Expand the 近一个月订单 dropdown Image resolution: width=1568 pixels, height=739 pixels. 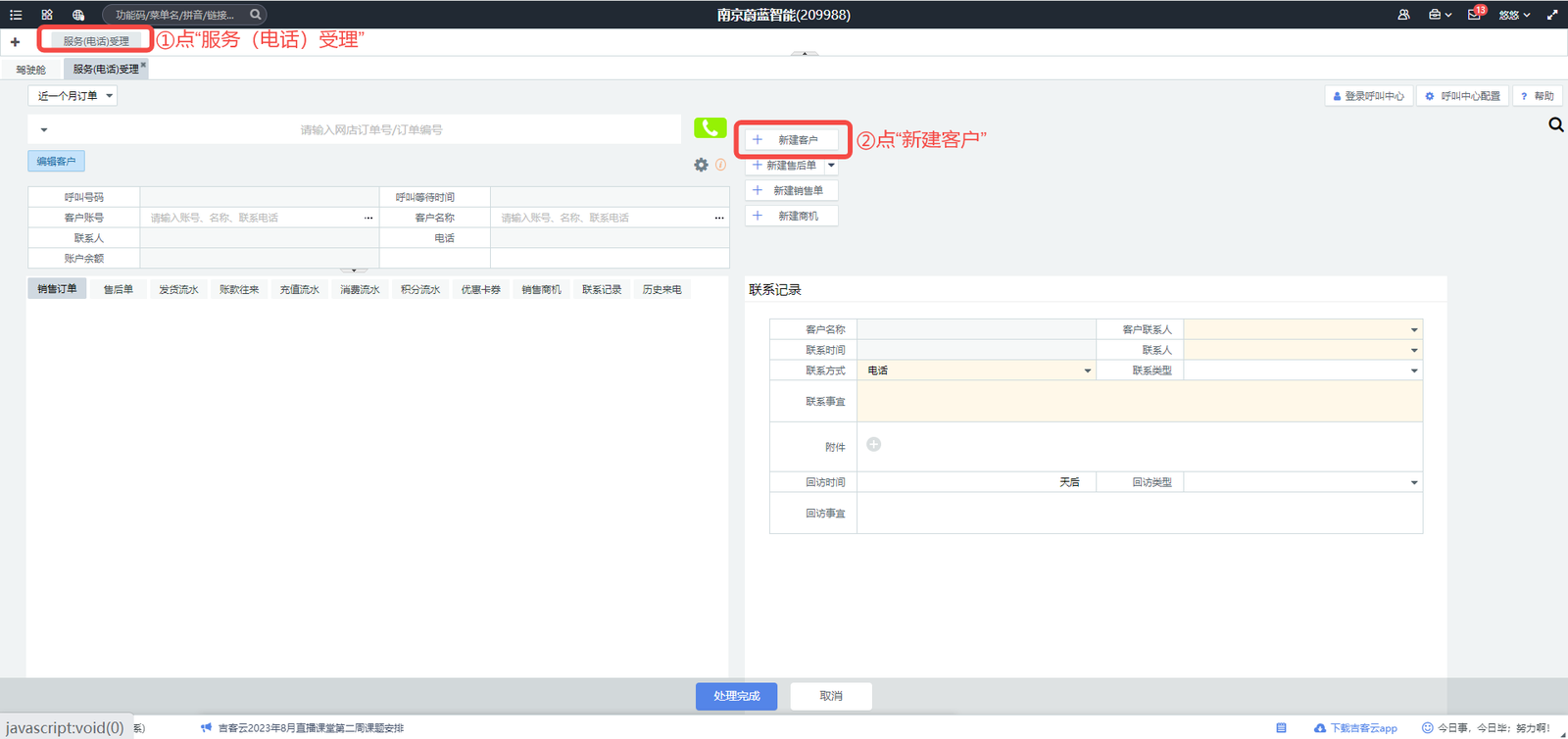pyautogui.click(x=75, y=96)
